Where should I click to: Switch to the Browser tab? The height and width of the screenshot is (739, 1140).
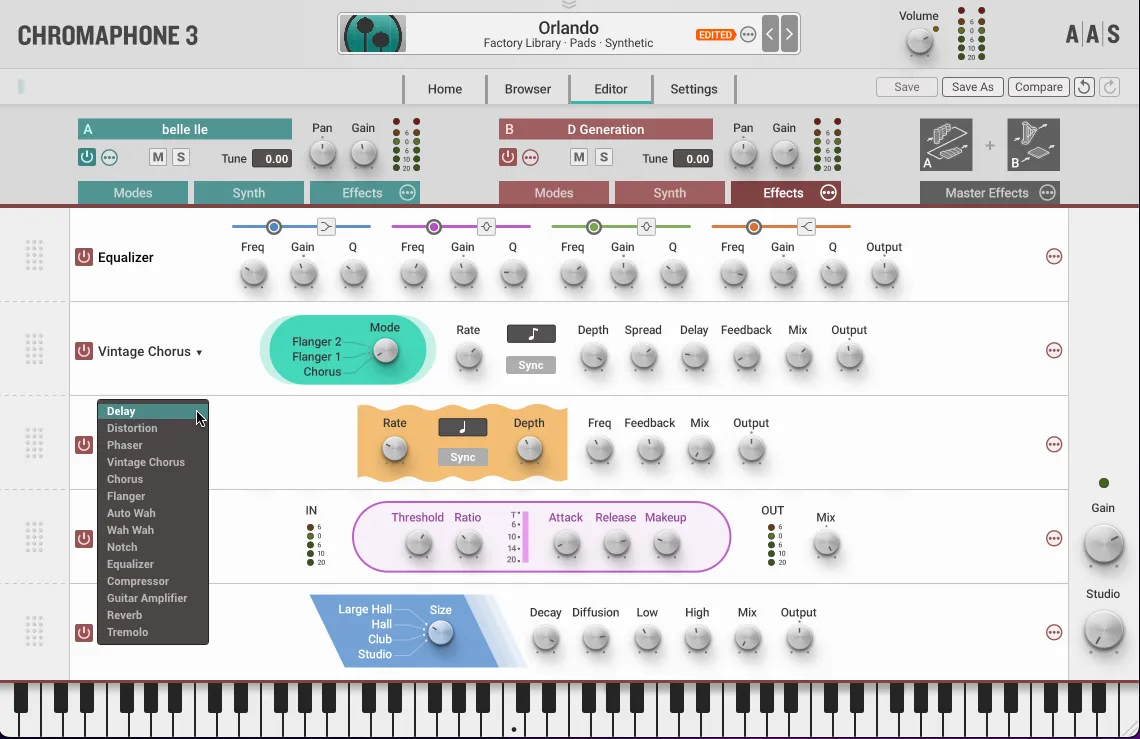coord(527,88)
